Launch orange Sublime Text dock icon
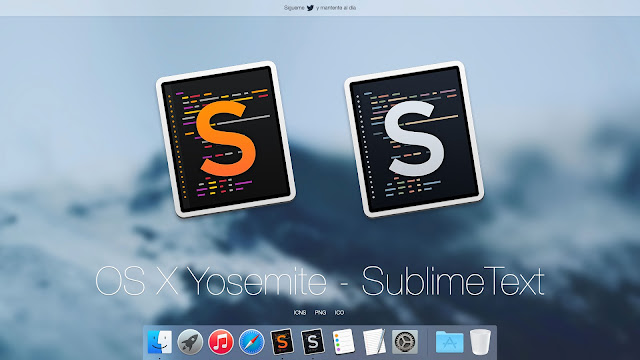The height and width of the screenshot is (360, 640). pos(282,341)
